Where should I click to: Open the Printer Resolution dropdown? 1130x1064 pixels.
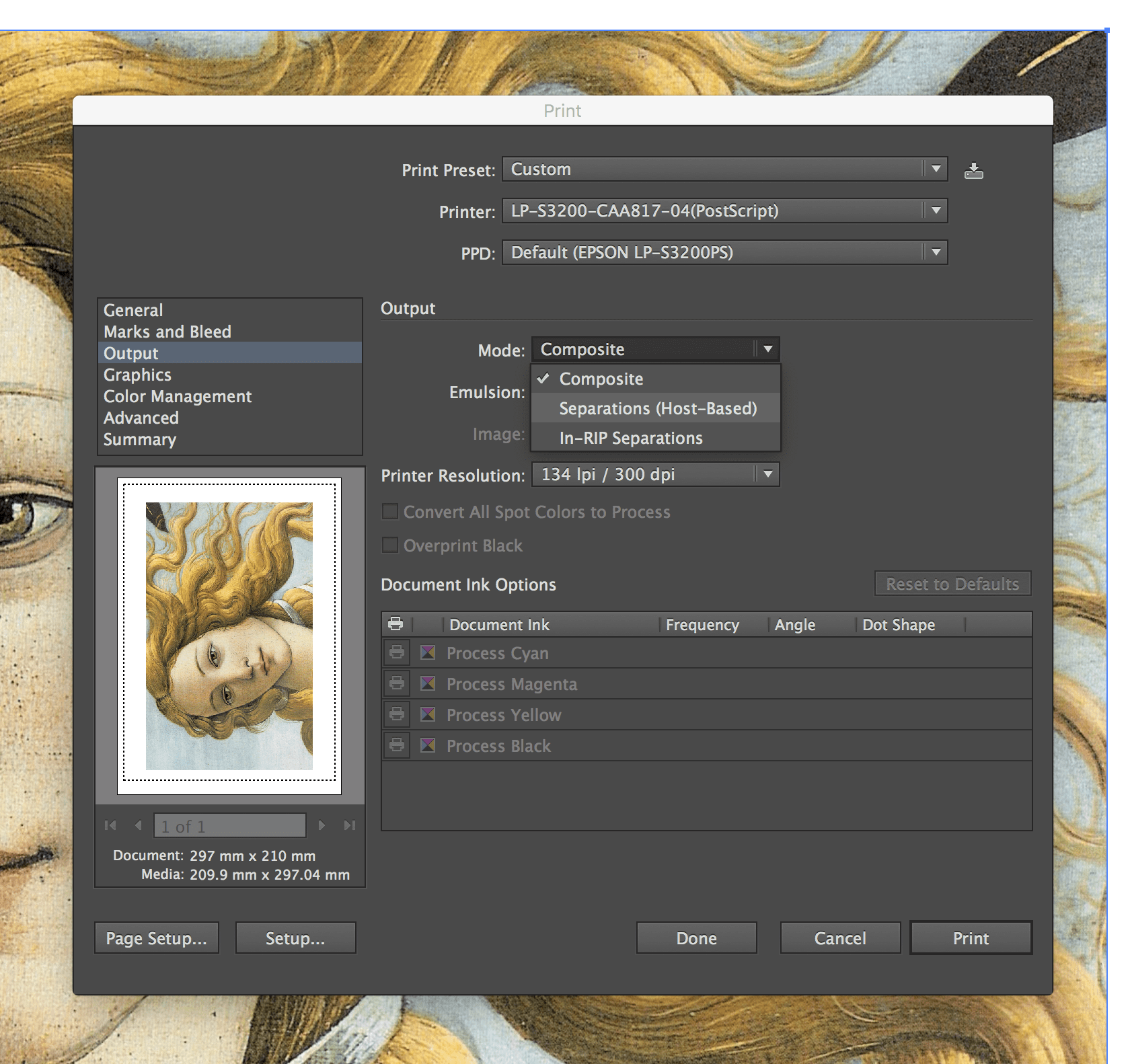[655, 475]
